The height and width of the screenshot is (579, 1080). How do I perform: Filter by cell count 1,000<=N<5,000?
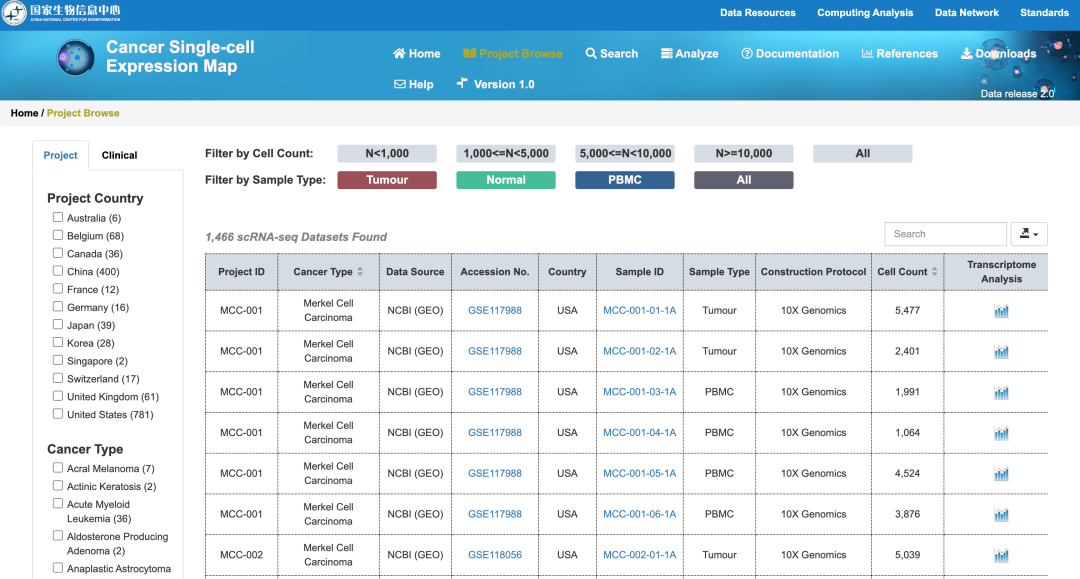pyautogui.click(x=506, y=154)
